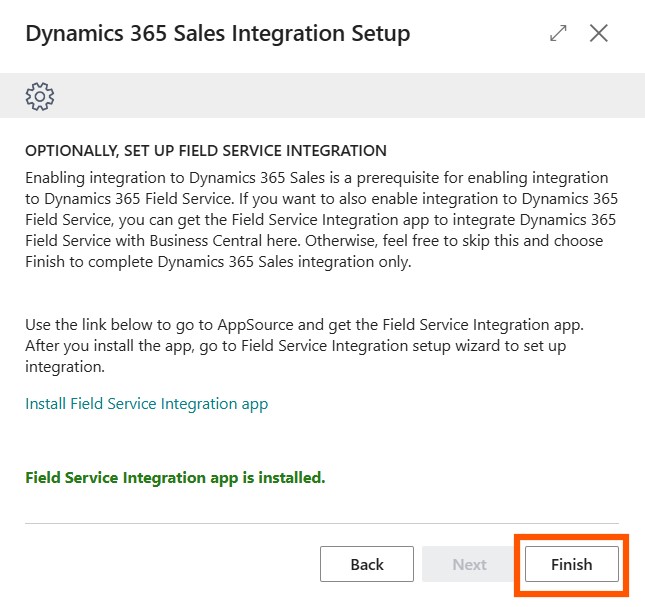This screenshot has width=645, height=607.
Task: Click the greyed-out Next button
Action: 469,564
